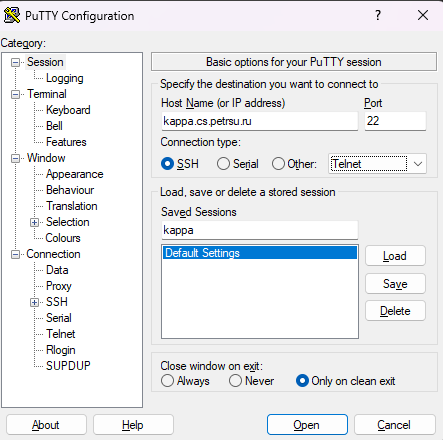The width and height of the screenshot is (443, 440).
Task: Select Default Settings in sessions list
Action: pyautogui.click(x=260, y=253)
